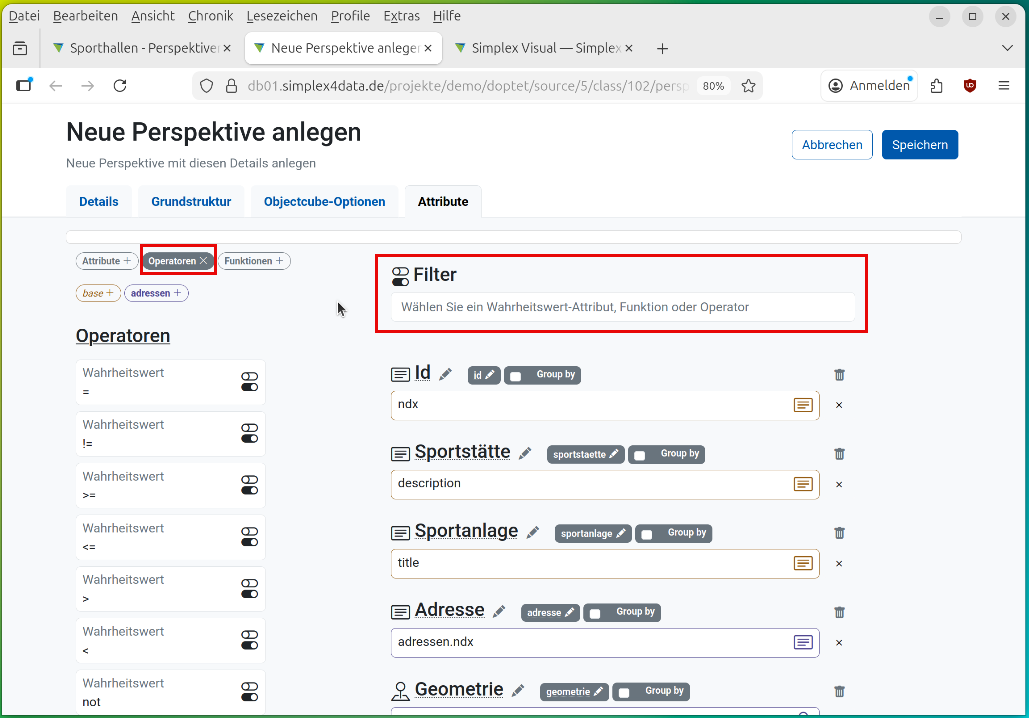
Task: Open the uBlock extension icon in toolbar
Action: [x=969, y=86]
